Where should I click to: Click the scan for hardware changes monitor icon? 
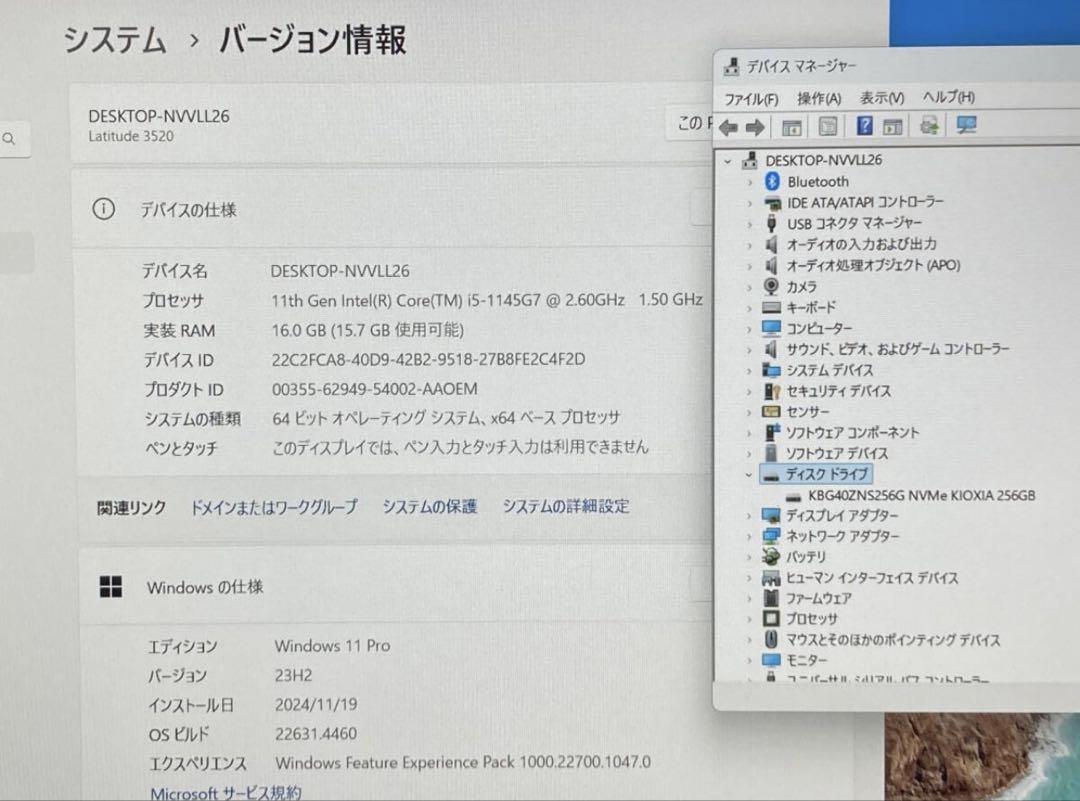coord(966,125)
